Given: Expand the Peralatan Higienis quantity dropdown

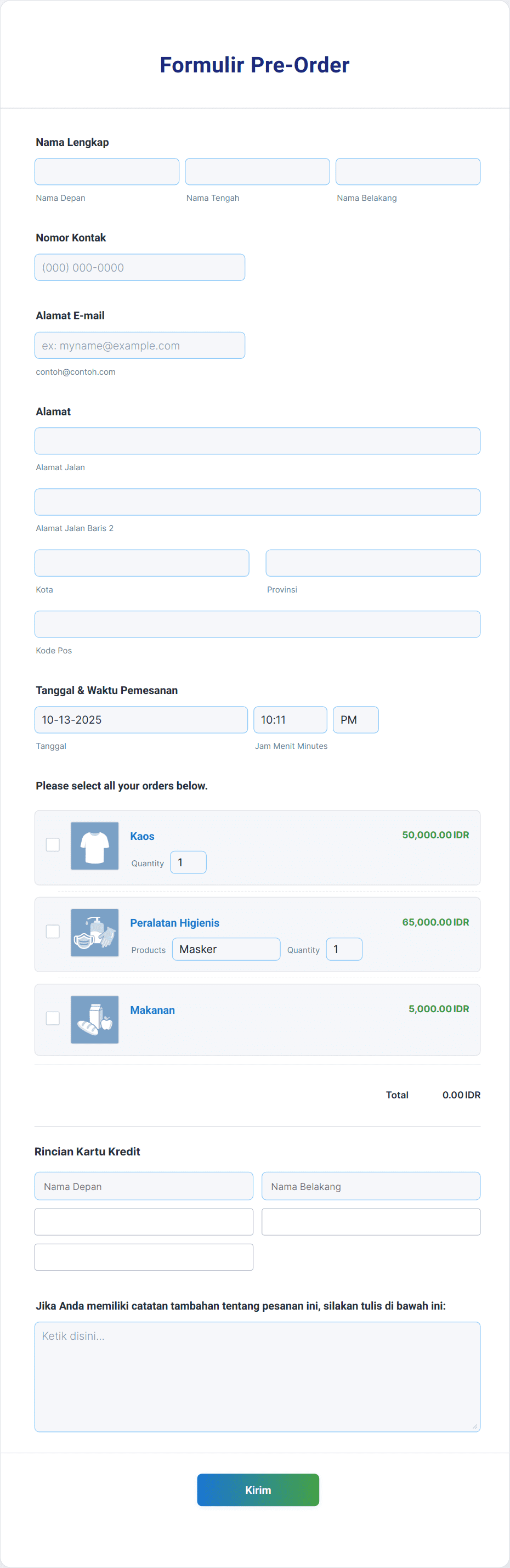Looking at the screenshot, I should point(344,949).
